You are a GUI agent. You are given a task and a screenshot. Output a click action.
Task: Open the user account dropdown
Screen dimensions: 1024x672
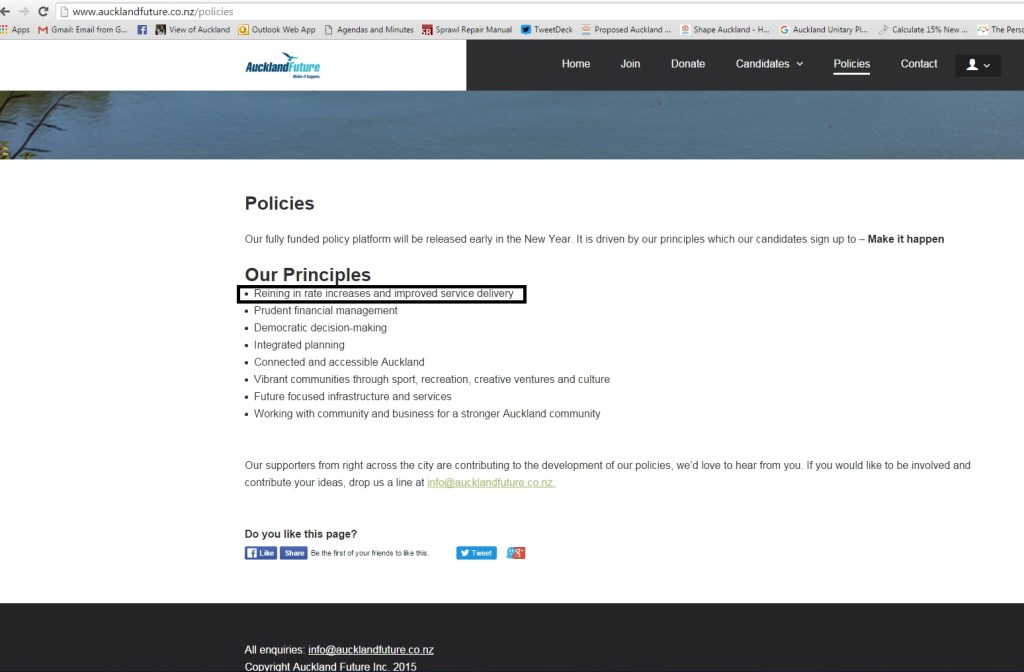tap(977, 65)
